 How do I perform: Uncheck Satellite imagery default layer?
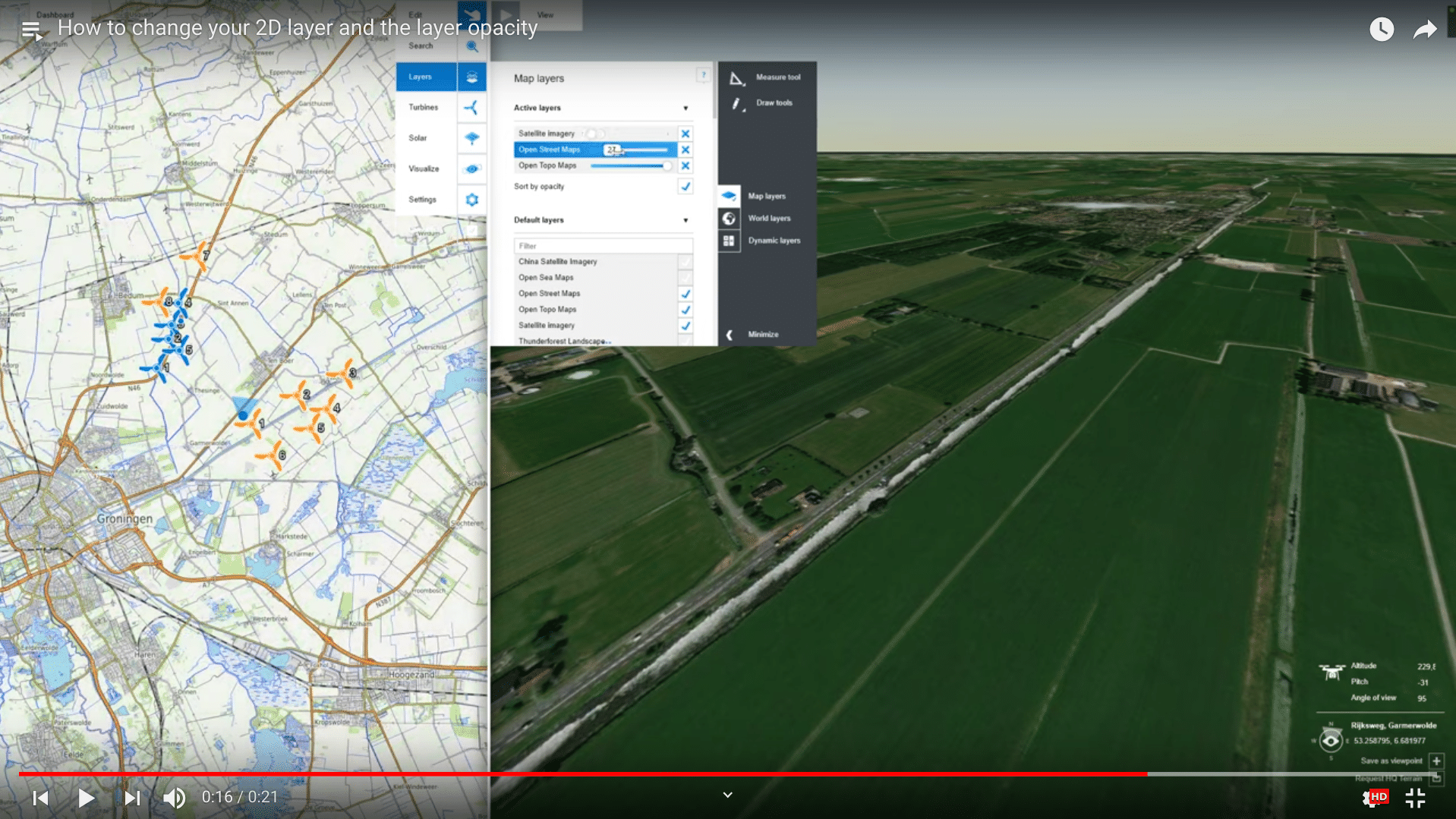(685, 326)
